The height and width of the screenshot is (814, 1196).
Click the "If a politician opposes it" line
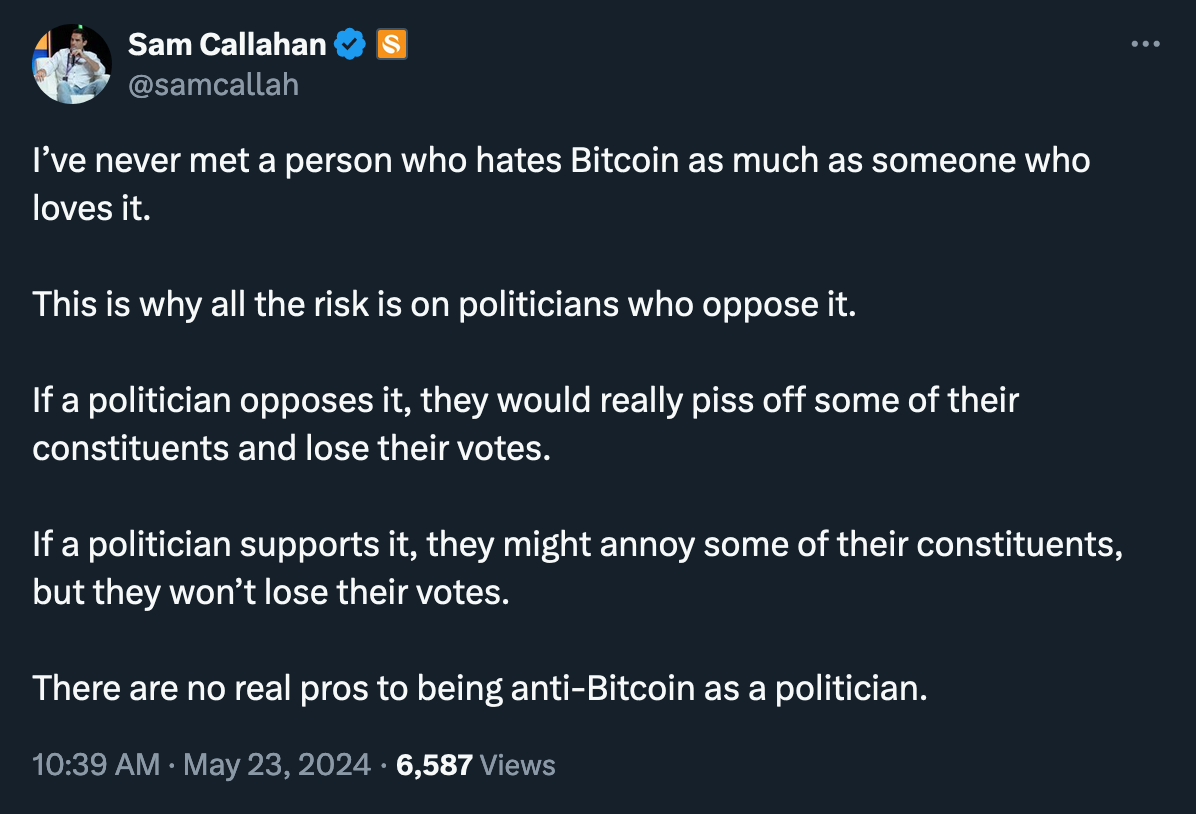[x=526, y=401]
